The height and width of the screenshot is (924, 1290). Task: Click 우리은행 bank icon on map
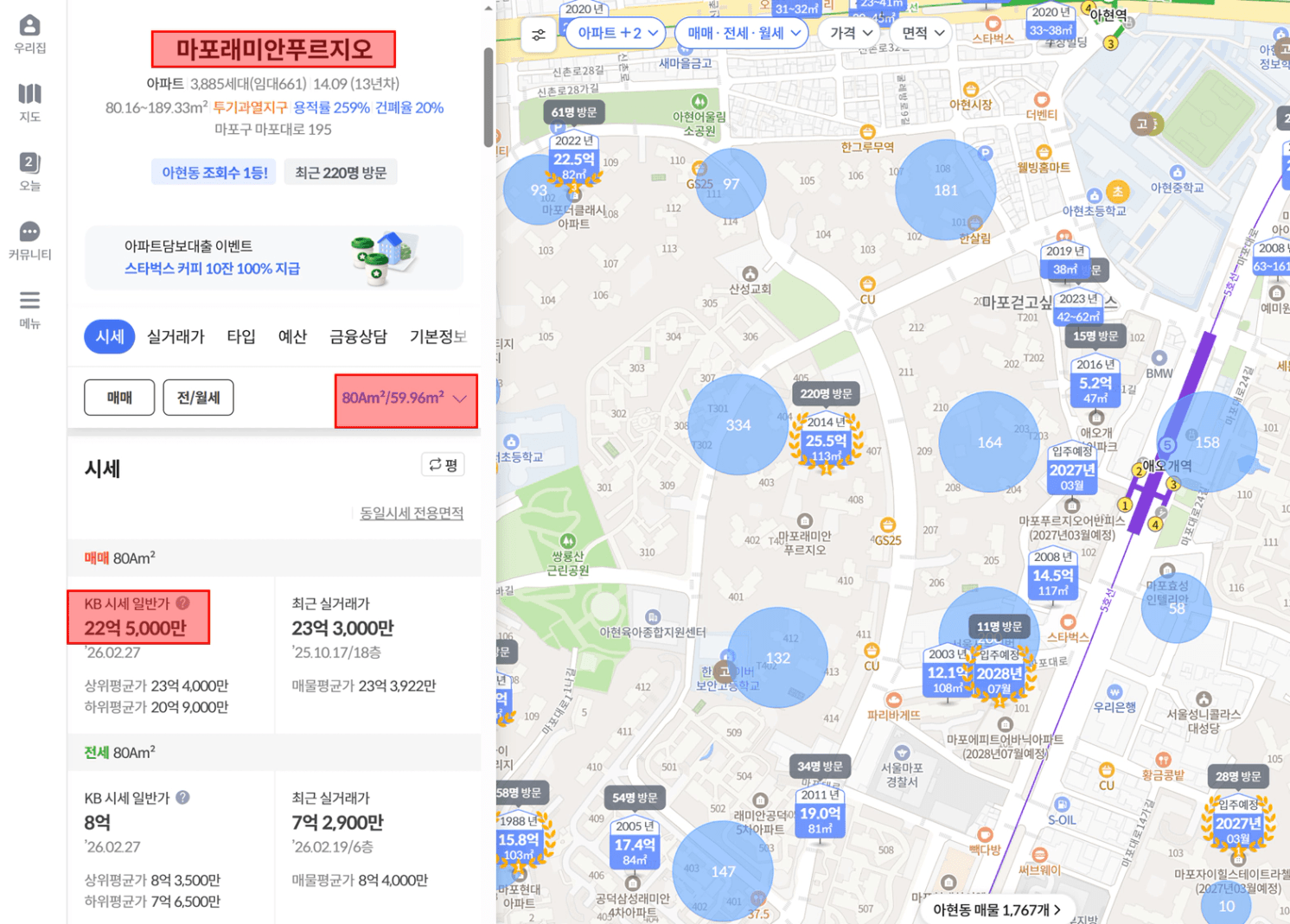pyautogui.click(x=1114, y=691)
